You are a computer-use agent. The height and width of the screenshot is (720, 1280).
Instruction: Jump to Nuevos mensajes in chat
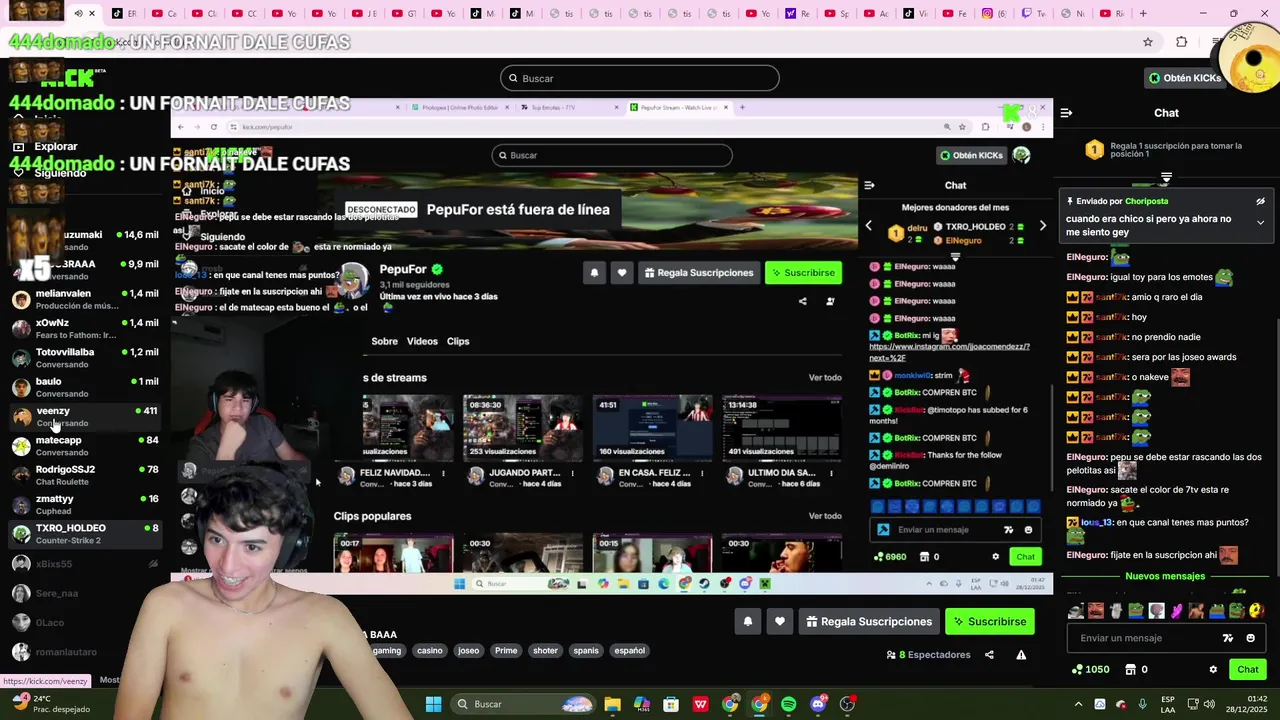pyautogui.click(x=1165, y=576)
